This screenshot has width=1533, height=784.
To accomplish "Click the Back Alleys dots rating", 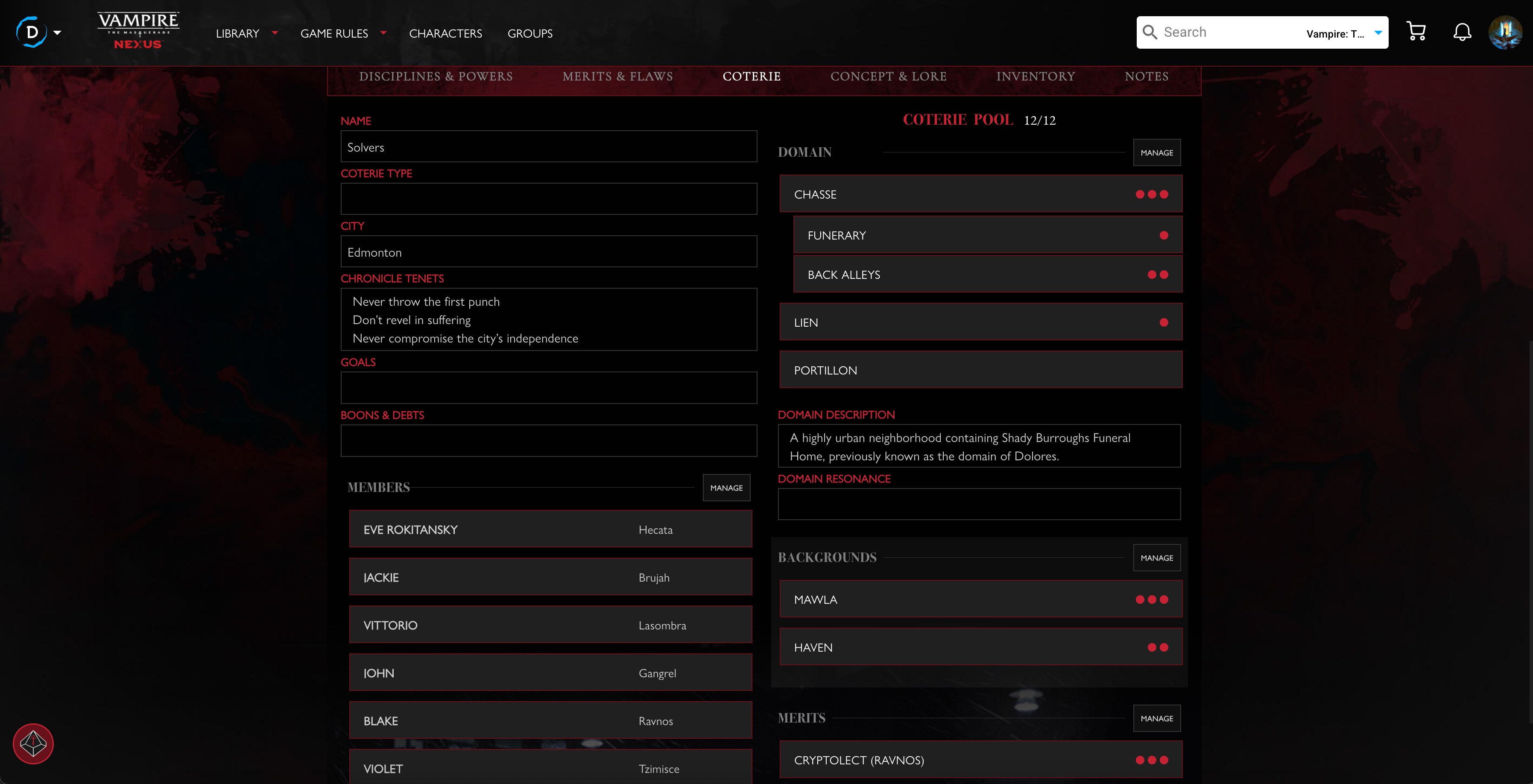I will 1158,275.
